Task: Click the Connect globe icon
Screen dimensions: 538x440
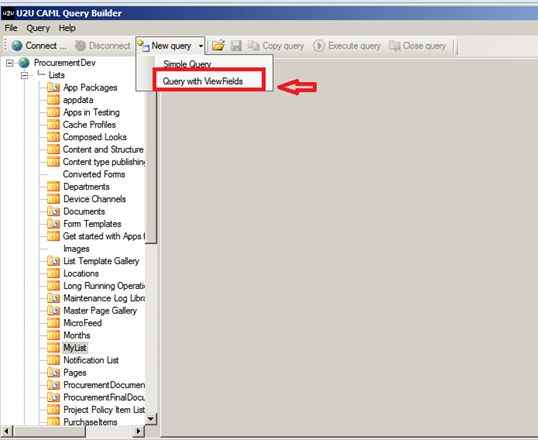Action: click(17, 45)
